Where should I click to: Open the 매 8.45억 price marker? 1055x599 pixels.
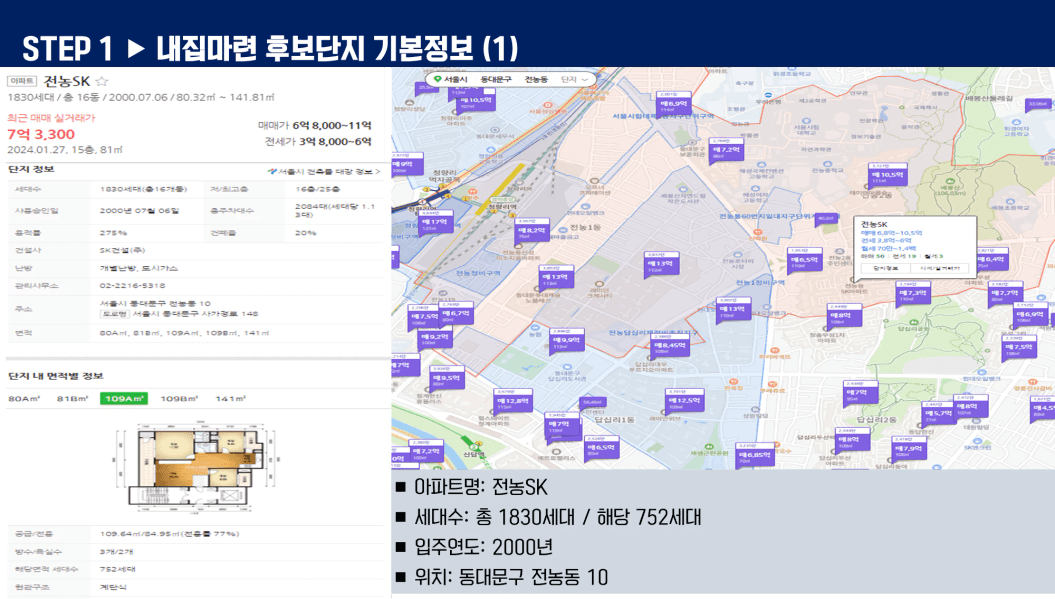(x=669, y=346)
